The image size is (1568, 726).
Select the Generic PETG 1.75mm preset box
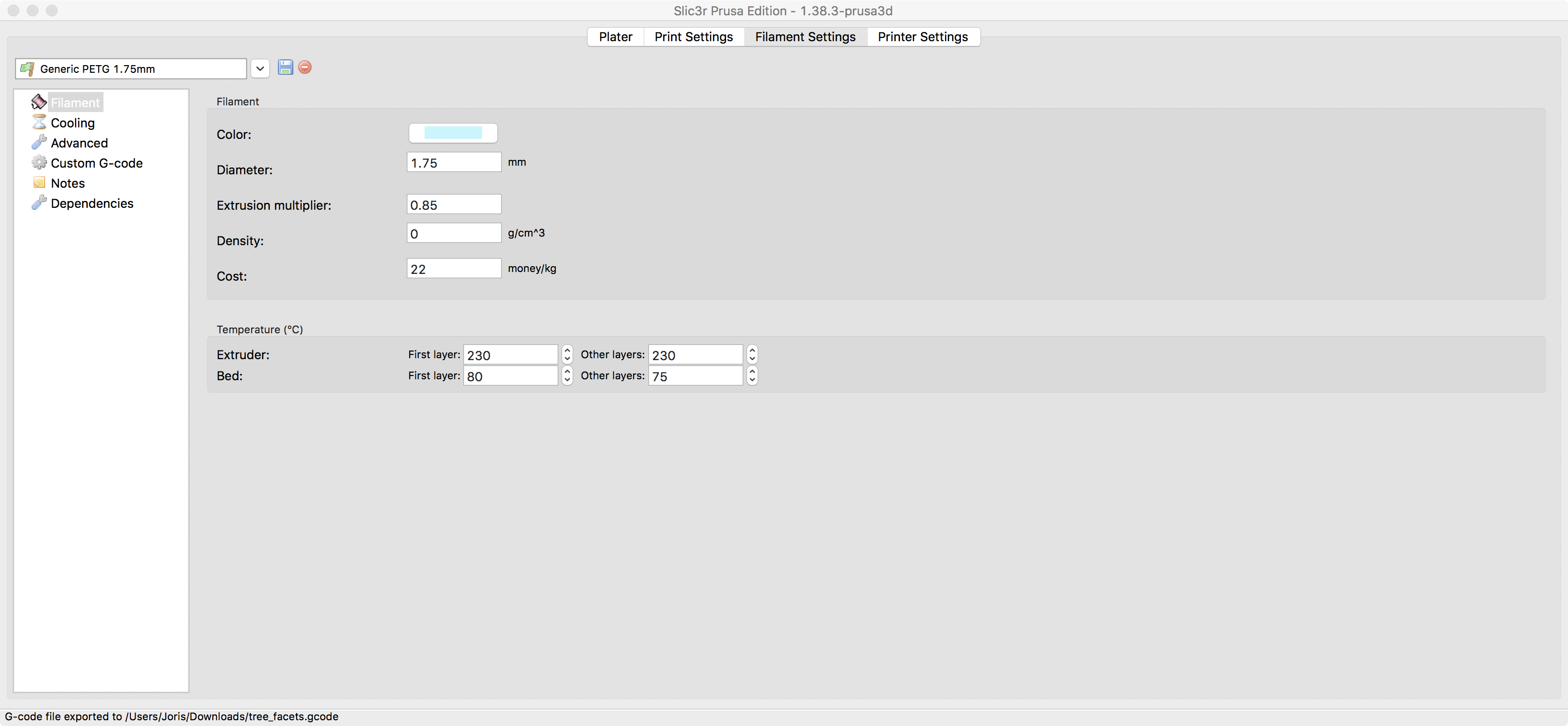131,68
